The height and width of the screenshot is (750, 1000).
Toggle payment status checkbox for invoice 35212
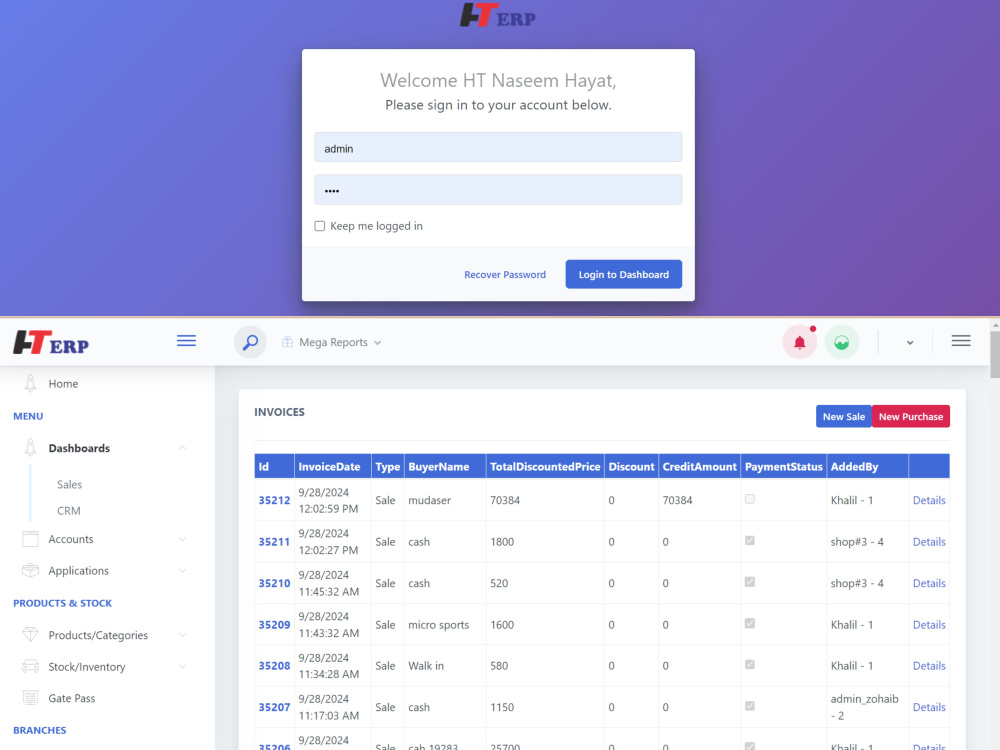[750, 499]
